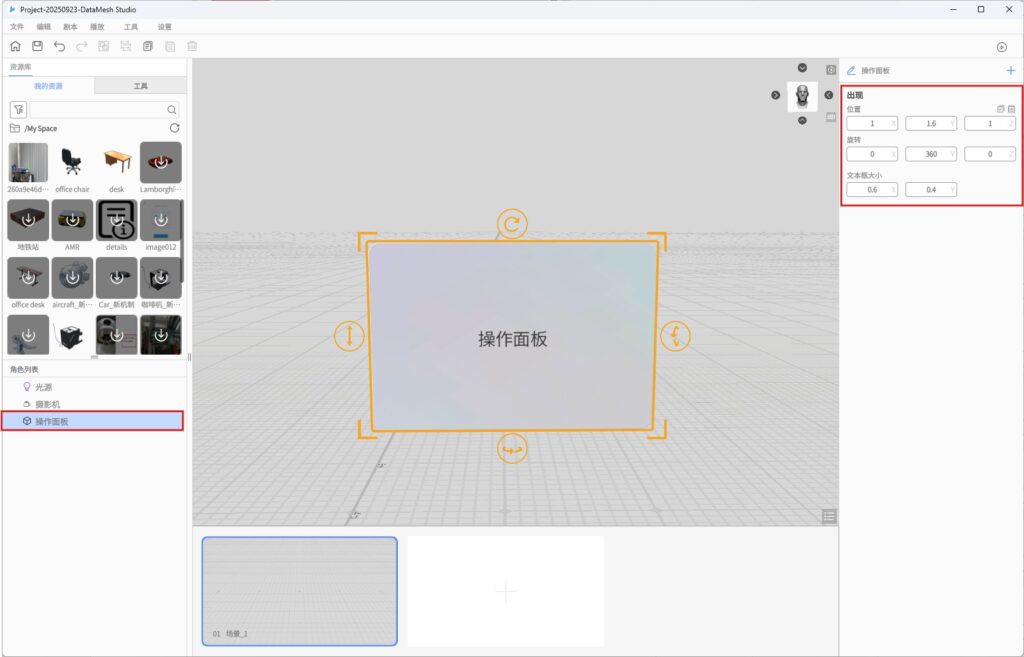Click the play preview icon at top right

coord(1002,47)
